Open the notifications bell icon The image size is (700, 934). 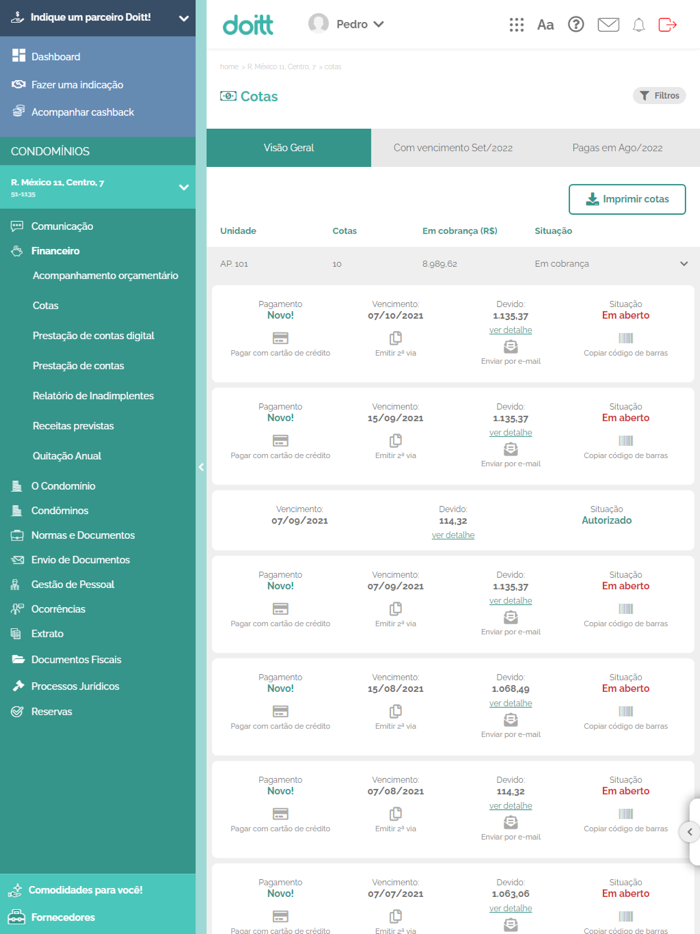point(639,25)
